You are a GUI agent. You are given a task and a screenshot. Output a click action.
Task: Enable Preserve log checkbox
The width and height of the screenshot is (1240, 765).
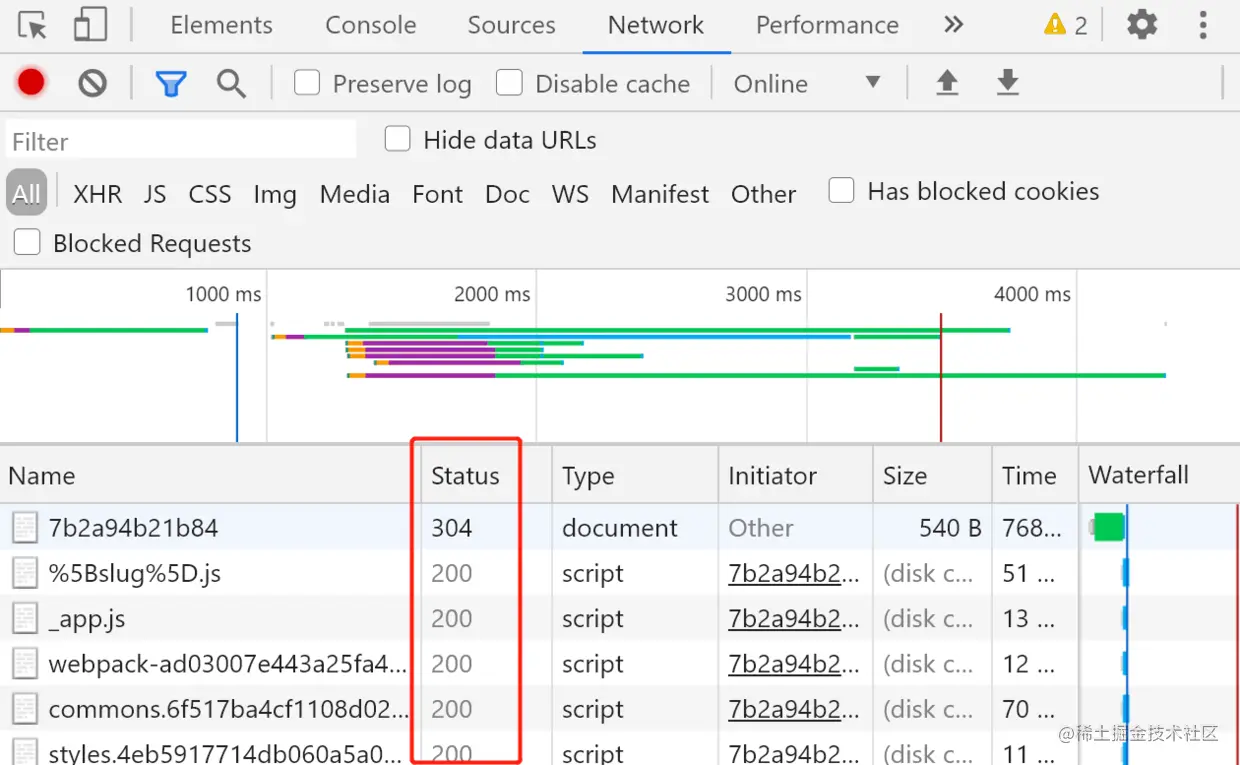pos(307,83)
